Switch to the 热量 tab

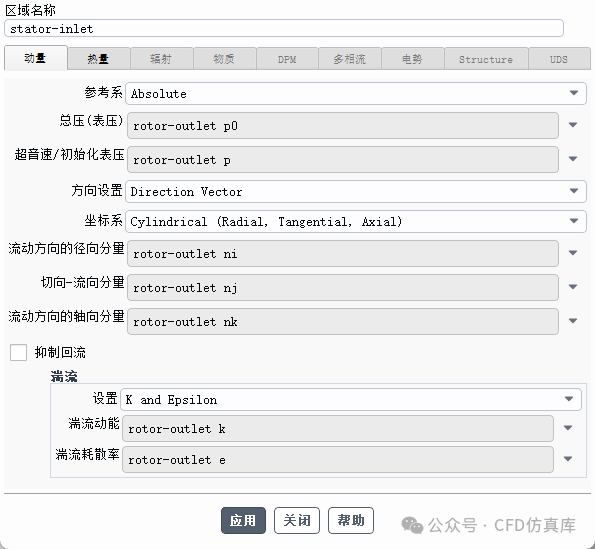(x=99, y=59)
